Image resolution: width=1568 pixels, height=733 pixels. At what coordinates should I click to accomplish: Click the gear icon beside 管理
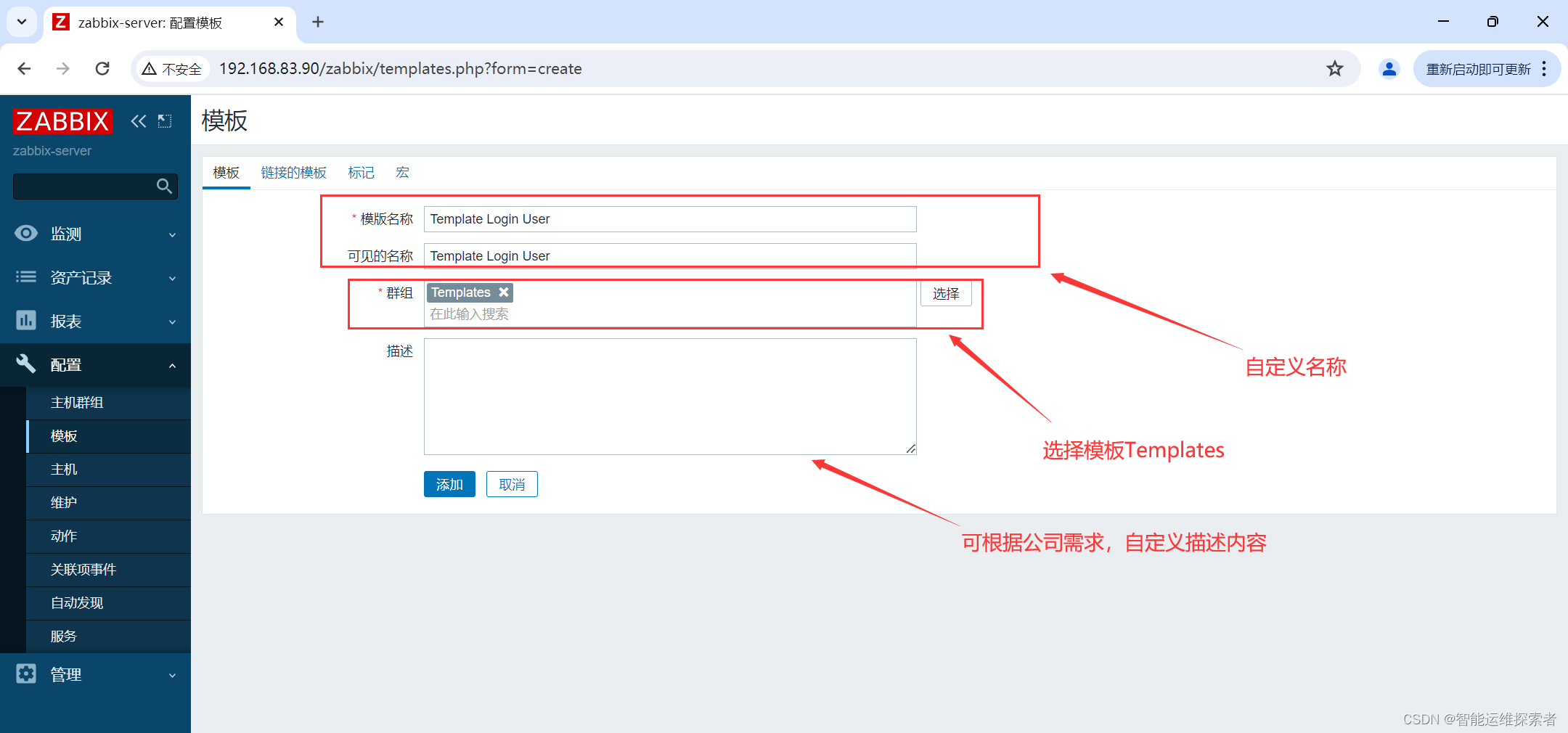coord(26,673)
